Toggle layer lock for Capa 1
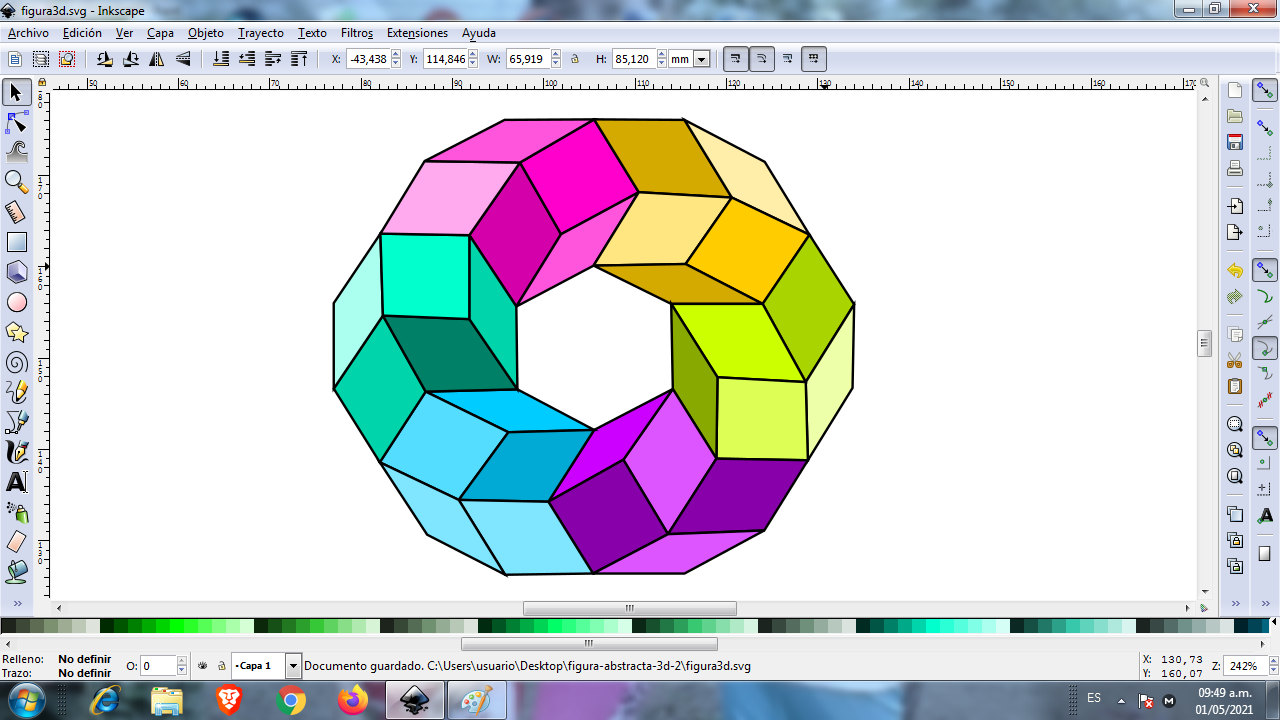 (221, 665)
